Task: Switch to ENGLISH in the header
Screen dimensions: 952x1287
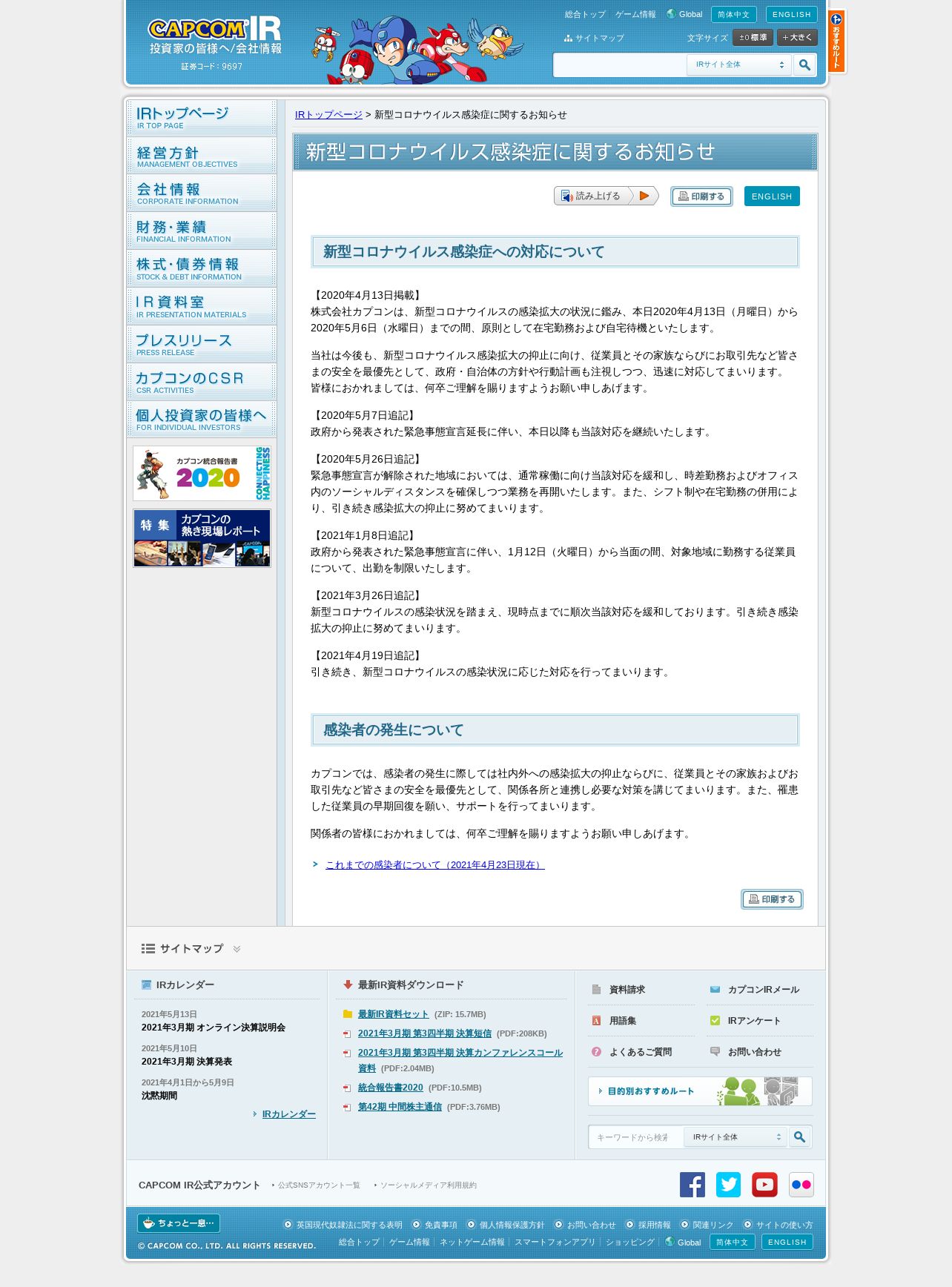Action: tap(791, 14)
